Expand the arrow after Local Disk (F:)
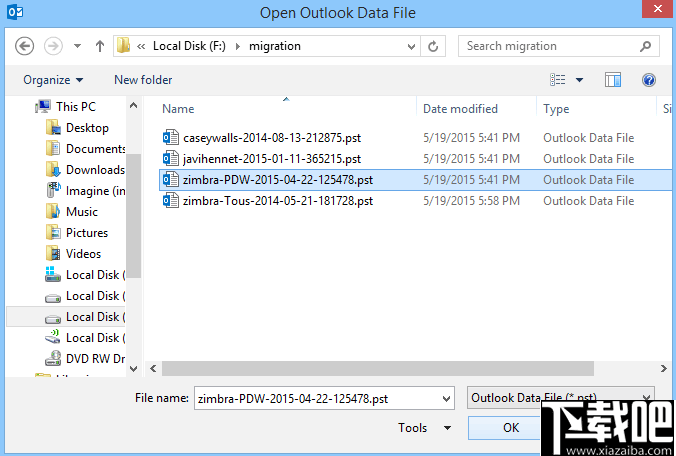The height and width of the screenshot is (456, 676). point(238,46)
